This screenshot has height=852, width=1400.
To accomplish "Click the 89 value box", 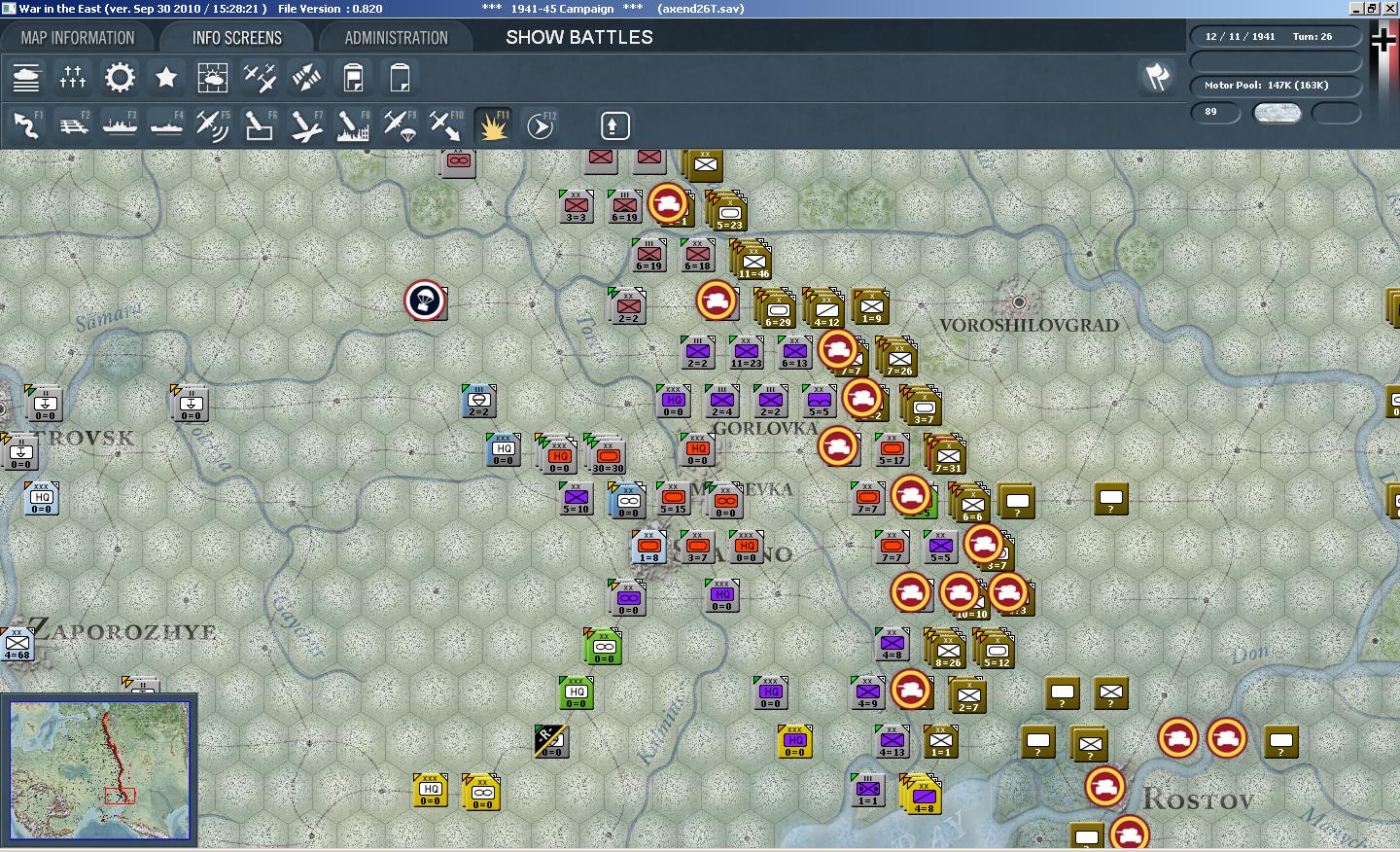I will [x=1216, y=113].
